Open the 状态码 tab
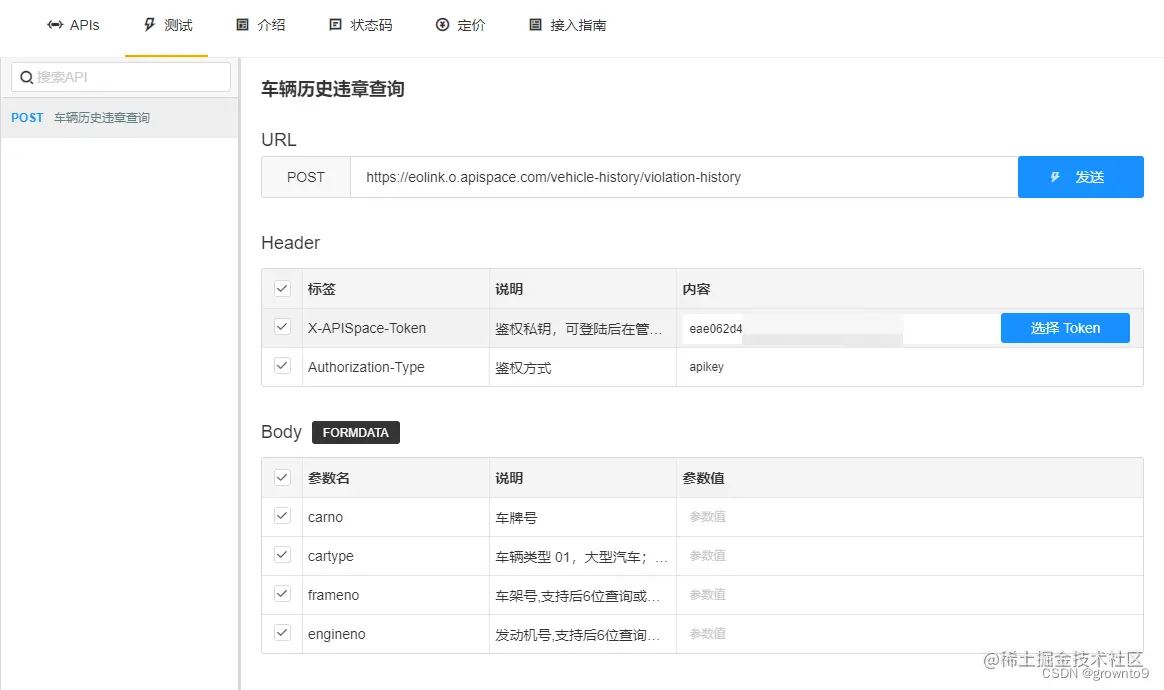The image size is (1164, 690). tap(361, 25)
